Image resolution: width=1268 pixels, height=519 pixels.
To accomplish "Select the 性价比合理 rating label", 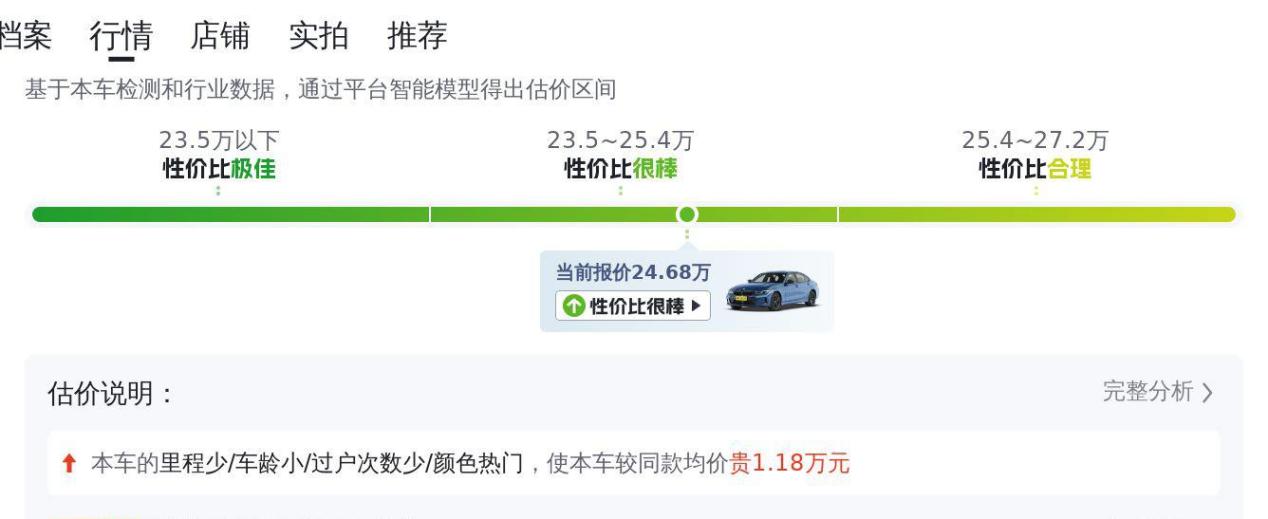I will point(1035,167).
